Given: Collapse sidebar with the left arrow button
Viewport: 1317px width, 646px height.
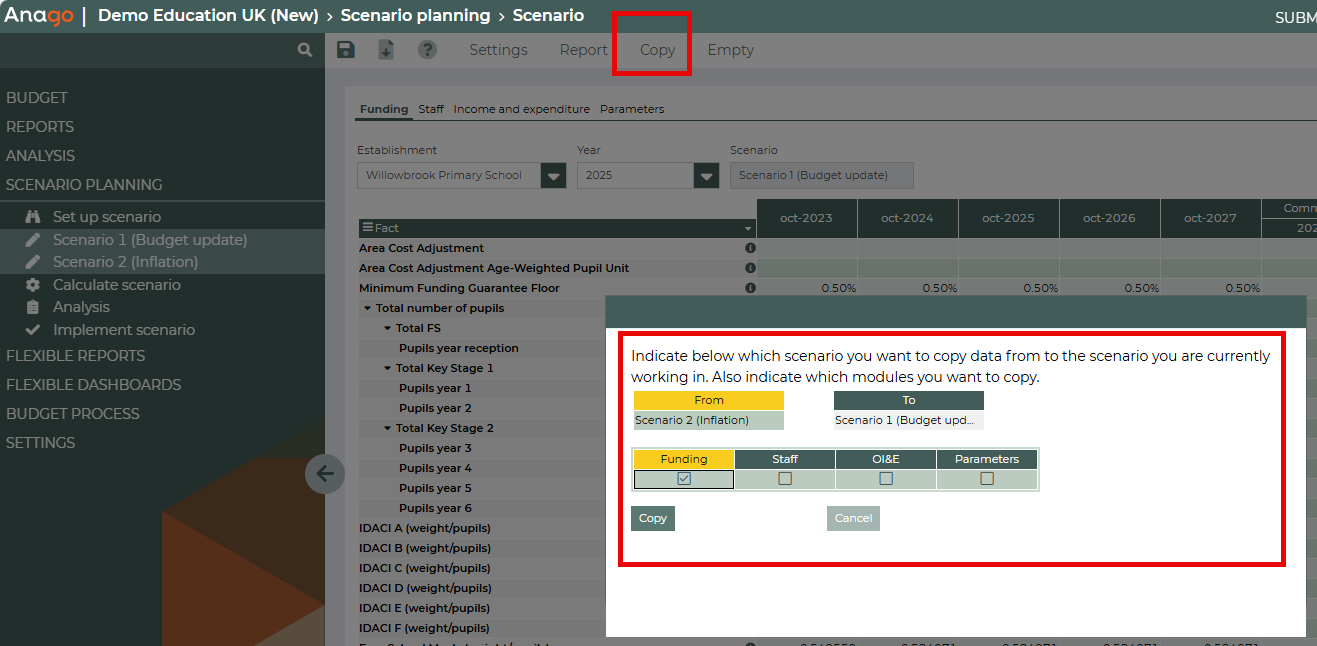Looking at the screenshot, I should pos(325,474).
